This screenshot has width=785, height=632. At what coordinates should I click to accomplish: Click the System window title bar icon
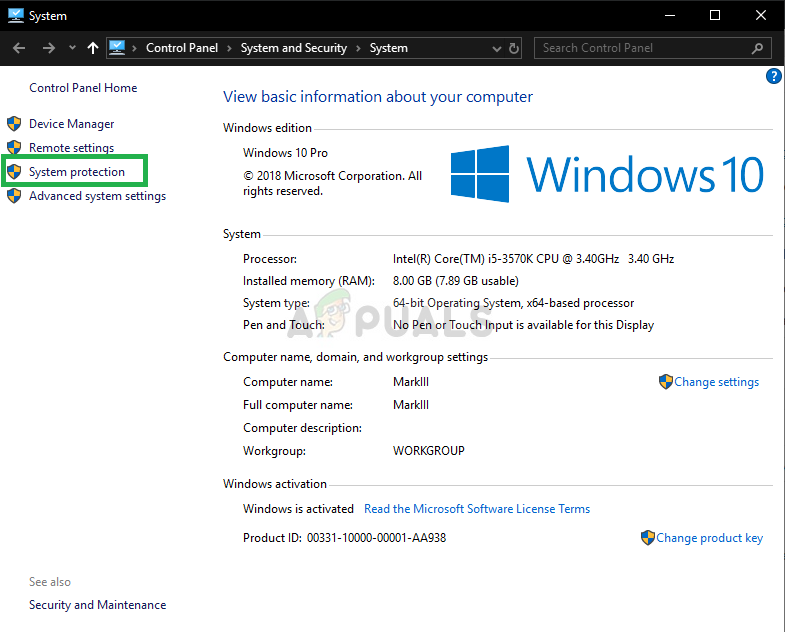pyautogui.click(x=16, y=16)
